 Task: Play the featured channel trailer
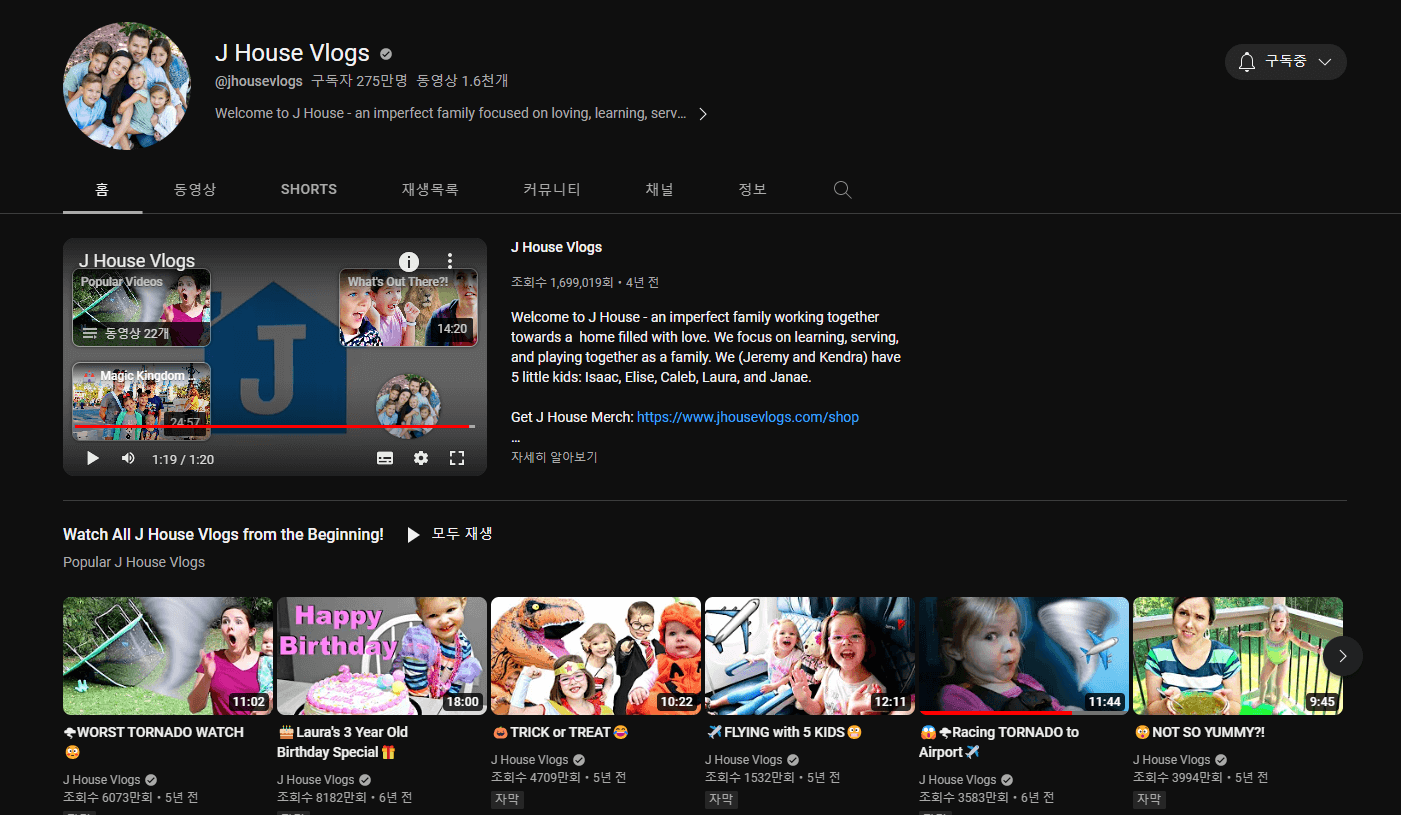coord(92,458)
